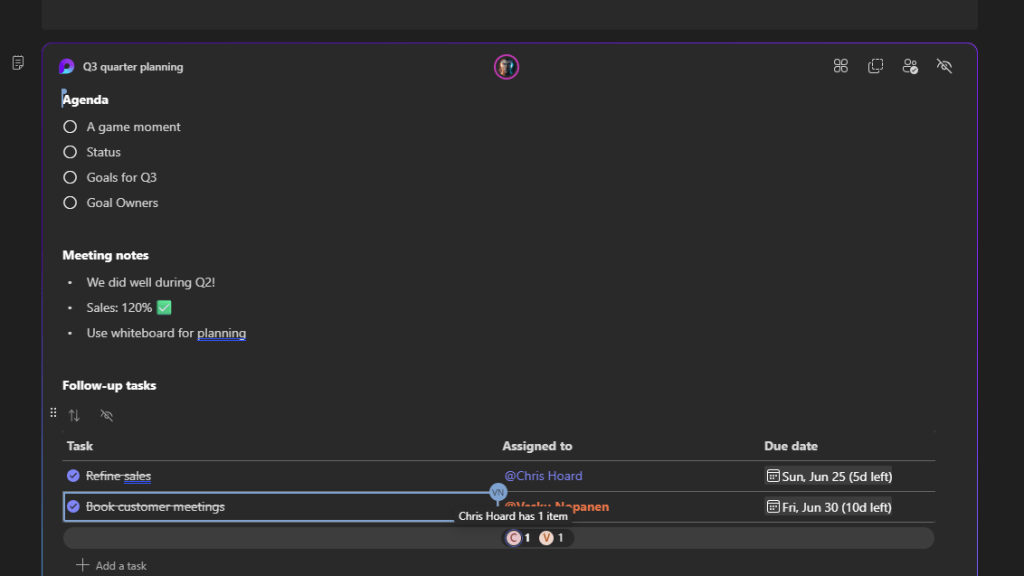Open the @Chris Hoard mention link
Image resolution: width=1024 pixels, height=576 pixels.
point(543,476)
